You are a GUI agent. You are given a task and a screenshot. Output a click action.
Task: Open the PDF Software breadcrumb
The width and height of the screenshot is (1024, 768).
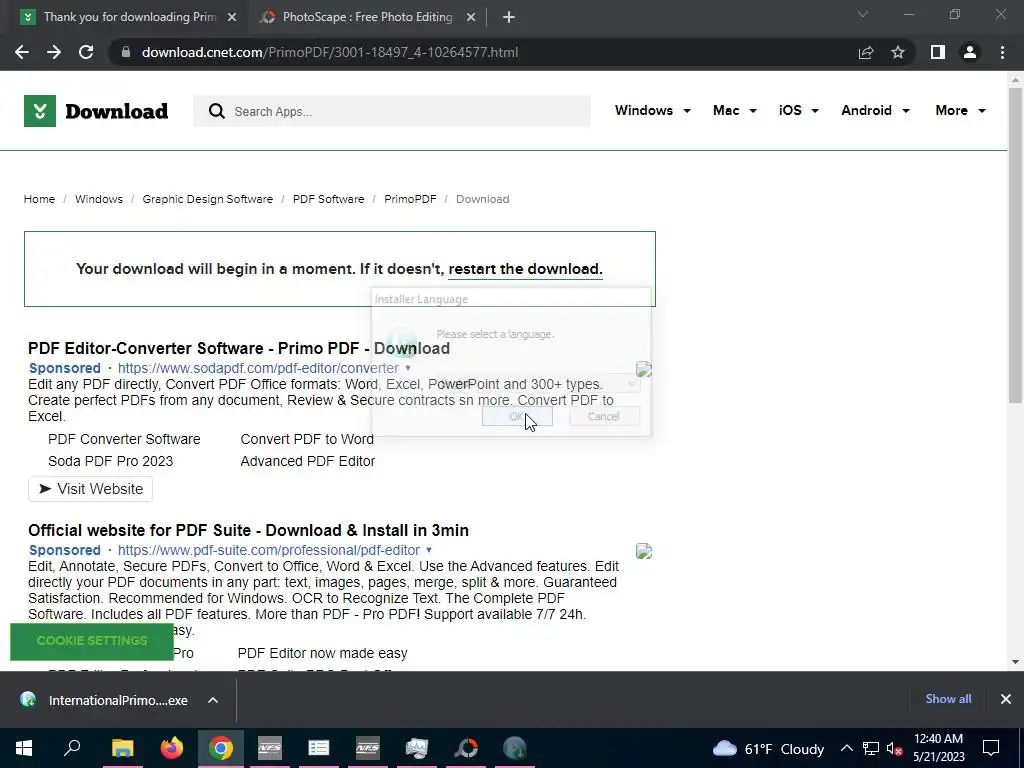click(x=328, y=199)
